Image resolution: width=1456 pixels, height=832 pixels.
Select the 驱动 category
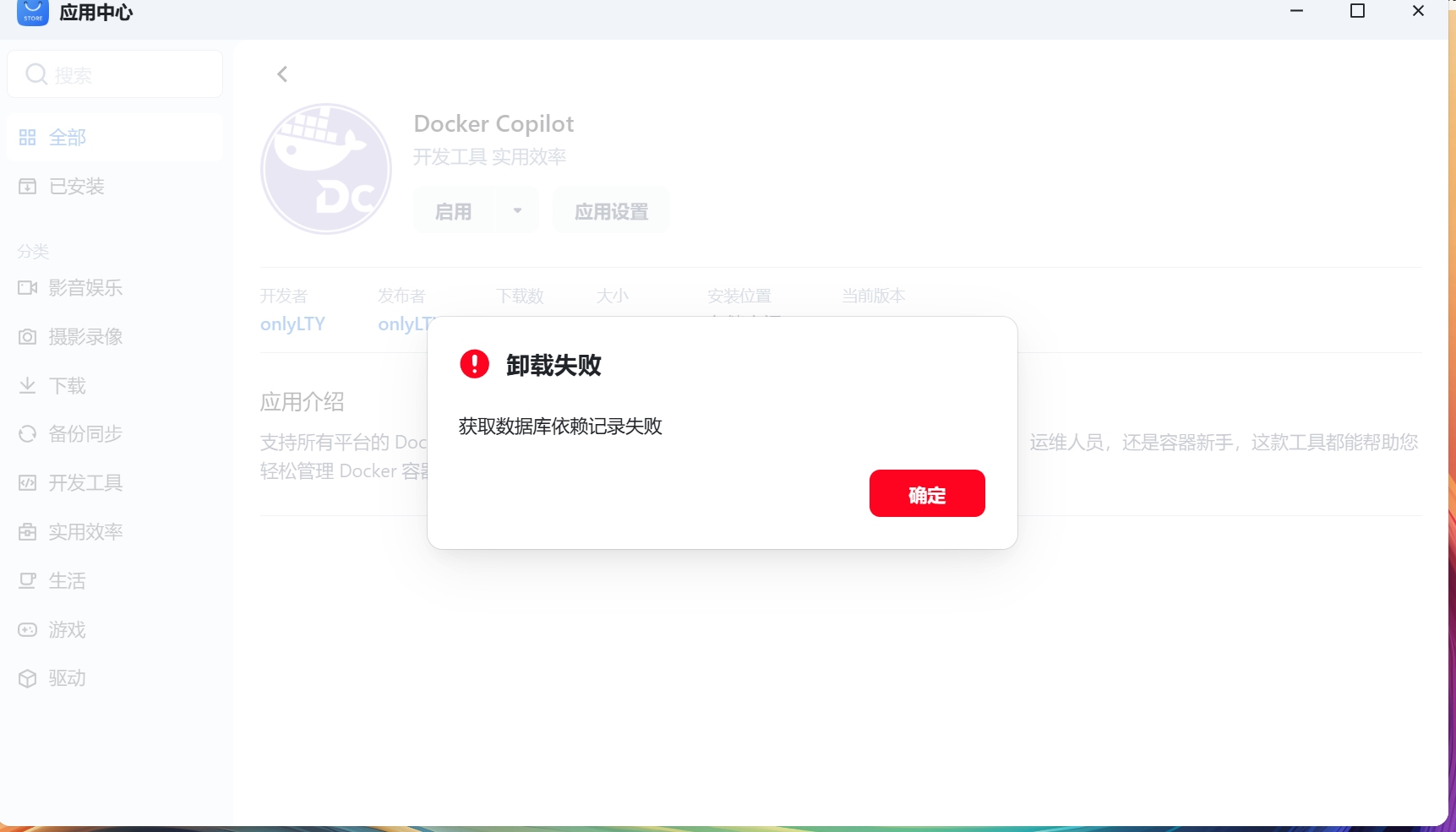[x=115, y=677]
